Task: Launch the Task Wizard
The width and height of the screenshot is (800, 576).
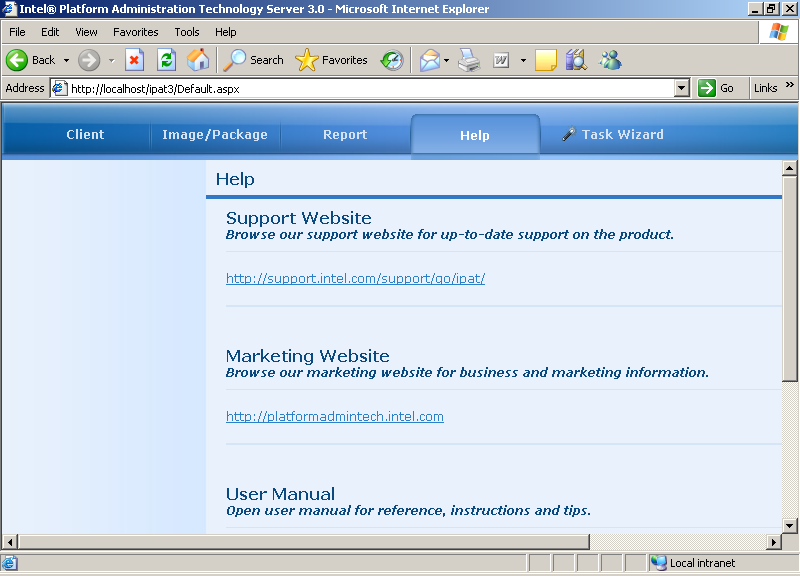Action: 613,135
